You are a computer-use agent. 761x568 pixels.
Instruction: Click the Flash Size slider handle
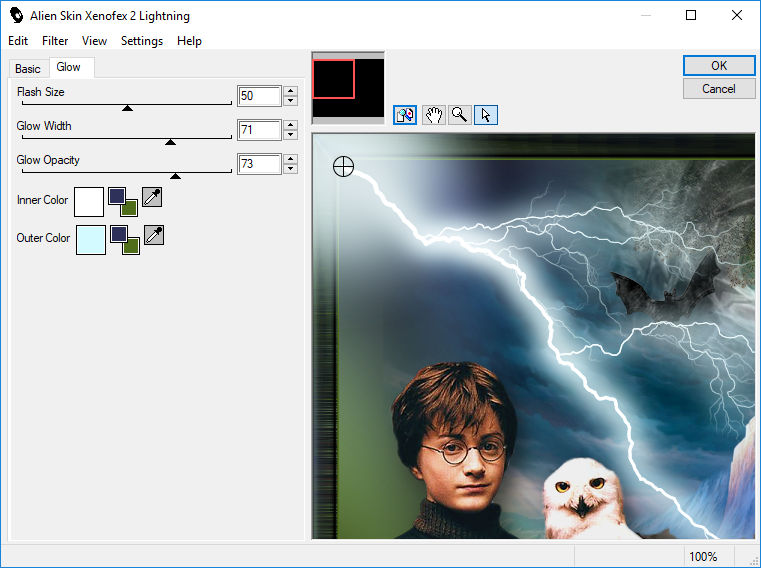click(127, 108)
